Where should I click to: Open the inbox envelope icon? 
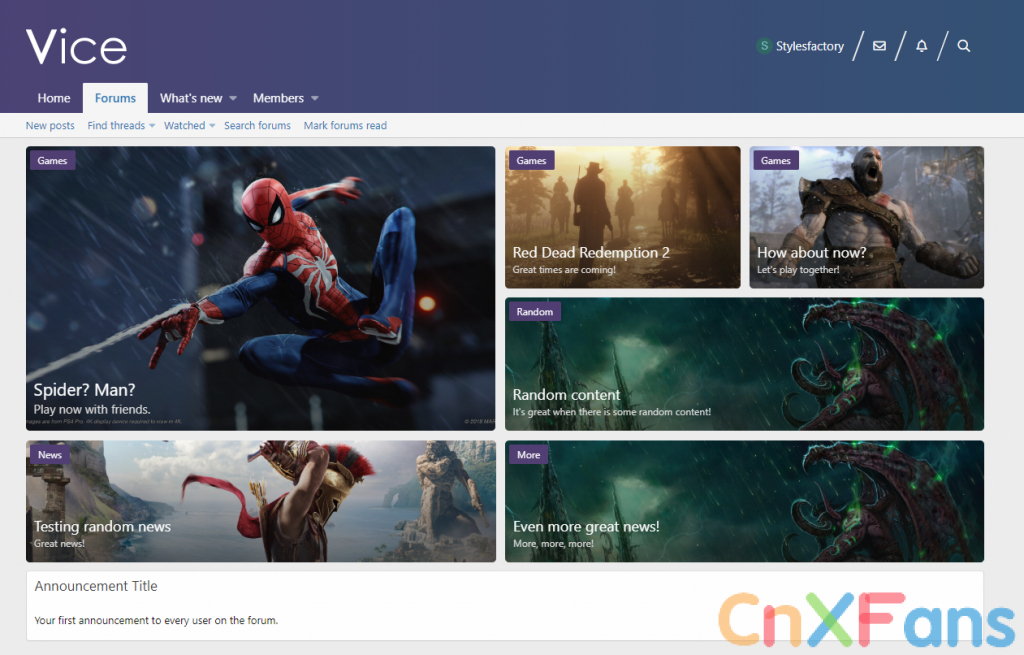879,46
